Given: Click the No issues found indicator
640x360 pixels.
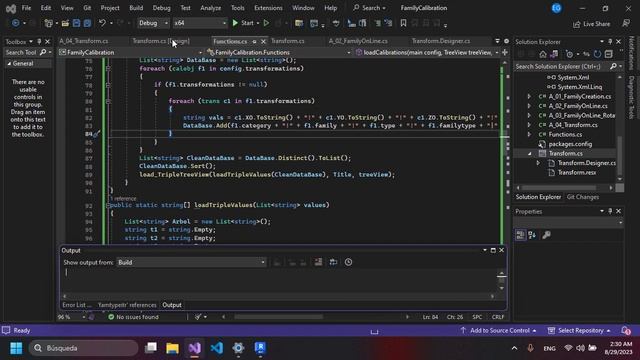Looking at the screenshot, I should point(133,317).
